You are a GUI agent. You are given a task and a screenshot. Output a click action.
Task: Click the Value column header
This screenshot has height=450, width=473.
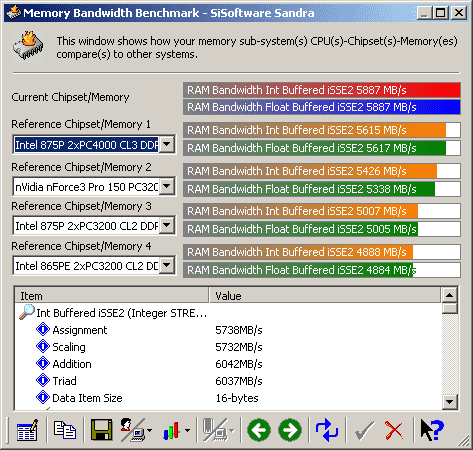(x=325, y=296)
